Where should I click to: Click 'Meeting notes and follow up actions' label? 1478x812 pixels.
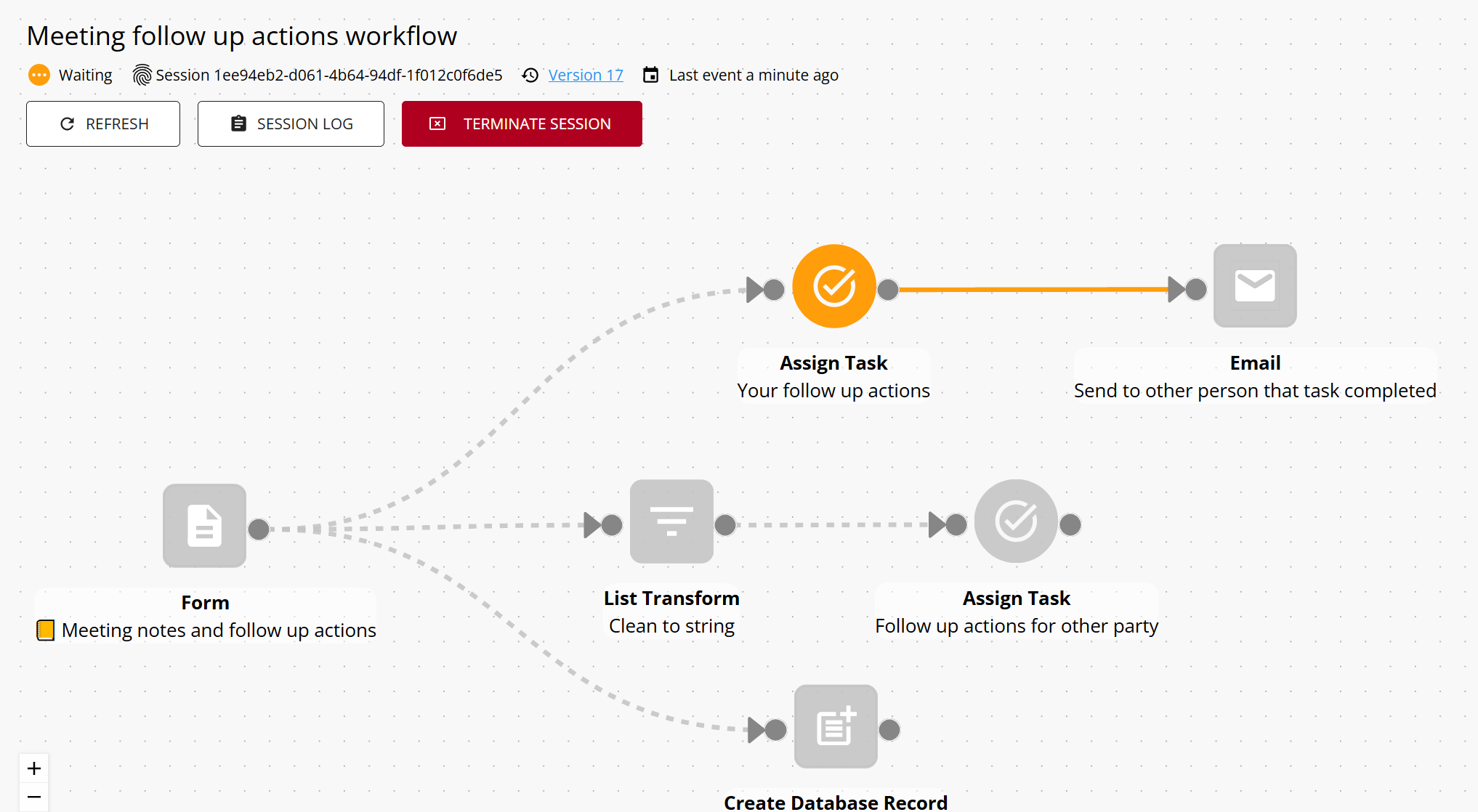(219, 630)
